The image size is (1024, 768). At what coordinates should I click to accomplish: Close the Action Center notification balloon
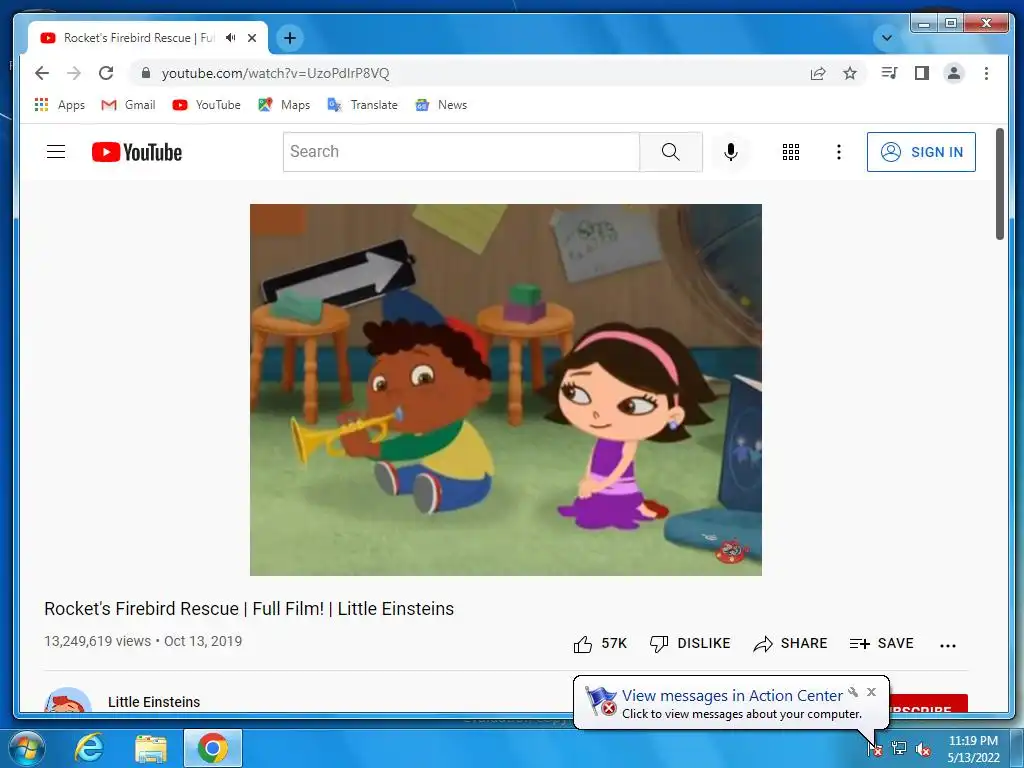pos(871,692)
